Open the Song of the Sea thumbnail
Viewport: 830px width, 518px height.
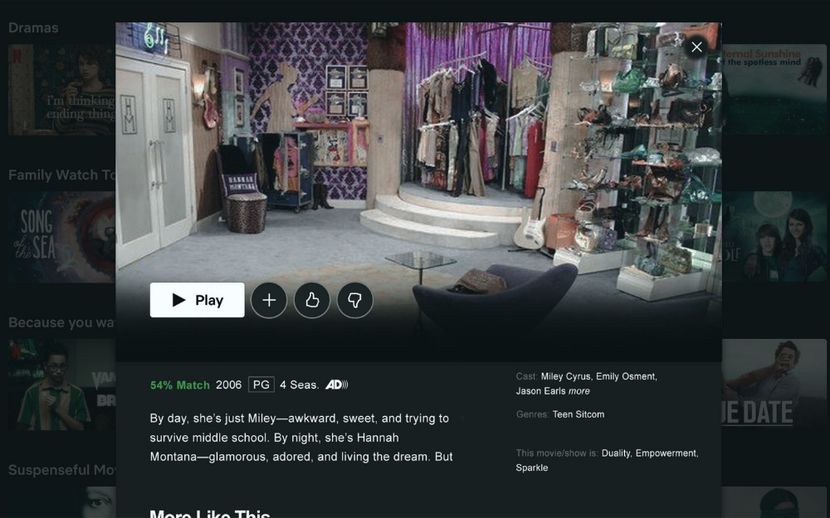click(x=60, y=236)
